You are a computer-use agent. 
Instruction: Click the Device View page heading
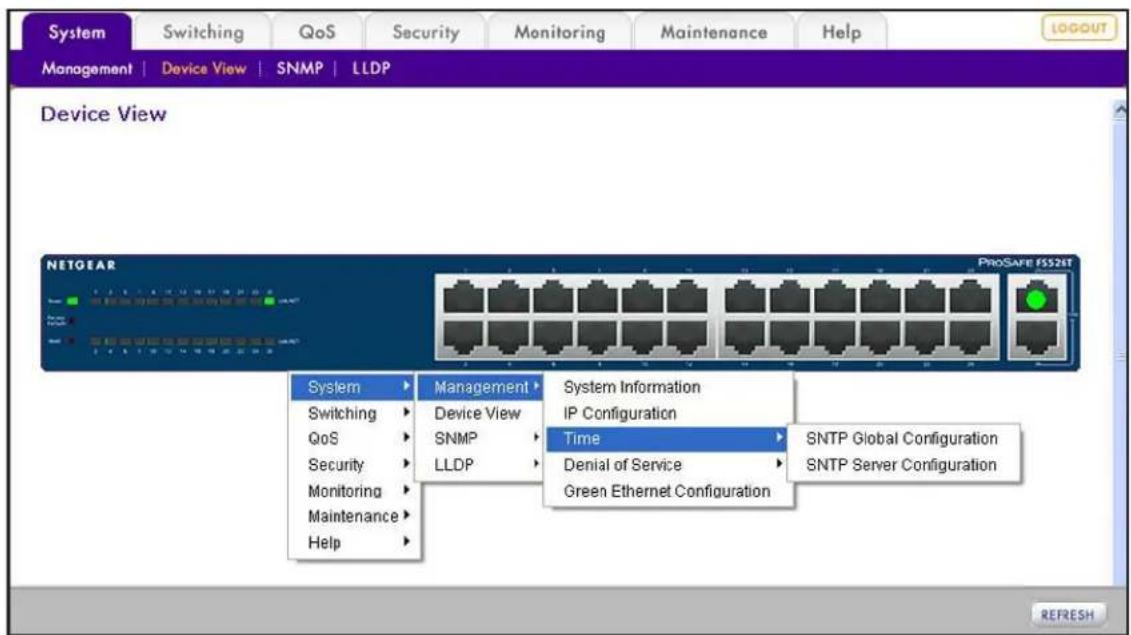pos(103,114)
